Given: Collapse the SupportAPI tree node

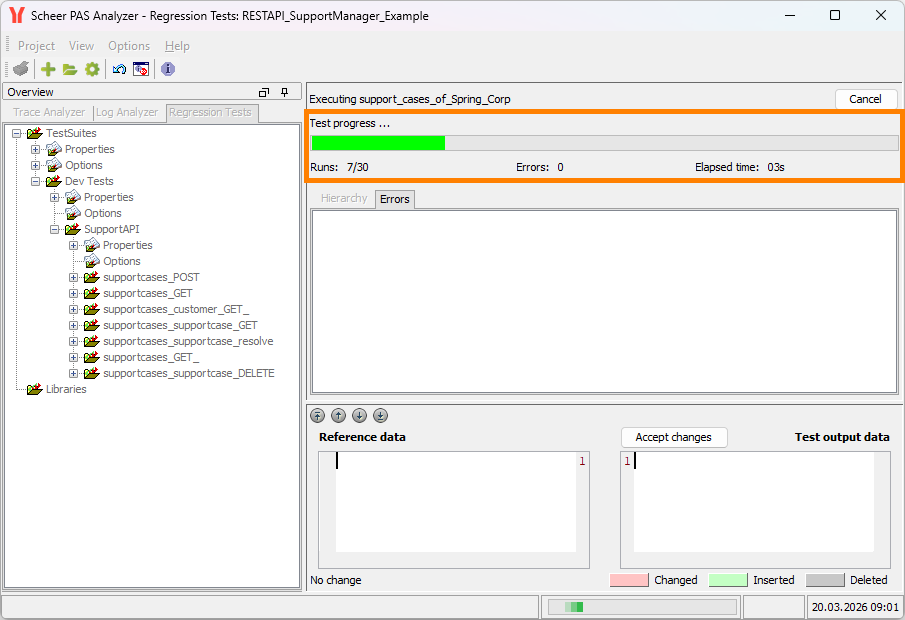Looking at the screenshot, I should 54,229.
